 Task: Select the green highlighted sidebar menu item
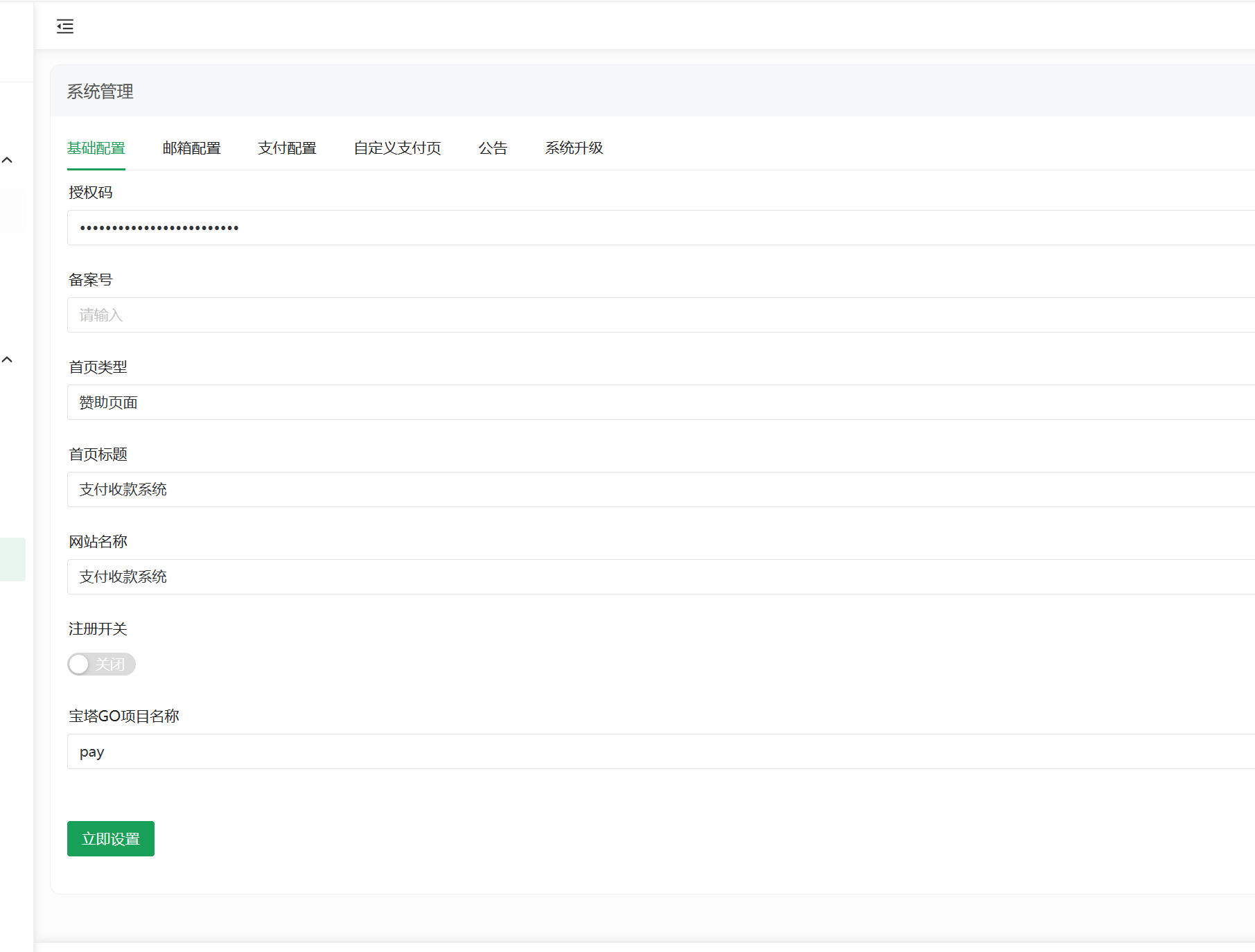[x=12, y=559]
